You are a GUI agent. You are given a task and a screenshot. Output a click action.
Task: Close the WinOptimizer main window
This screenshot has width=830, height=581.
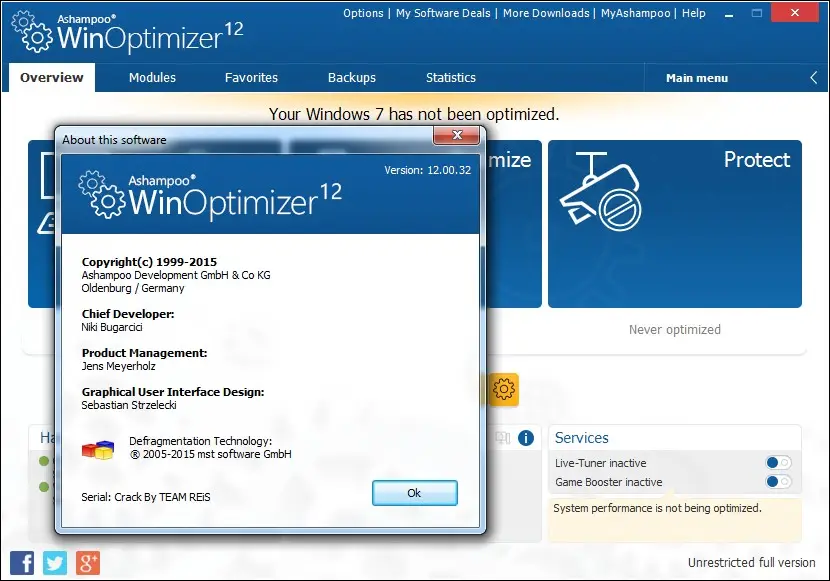pos(795,13)
